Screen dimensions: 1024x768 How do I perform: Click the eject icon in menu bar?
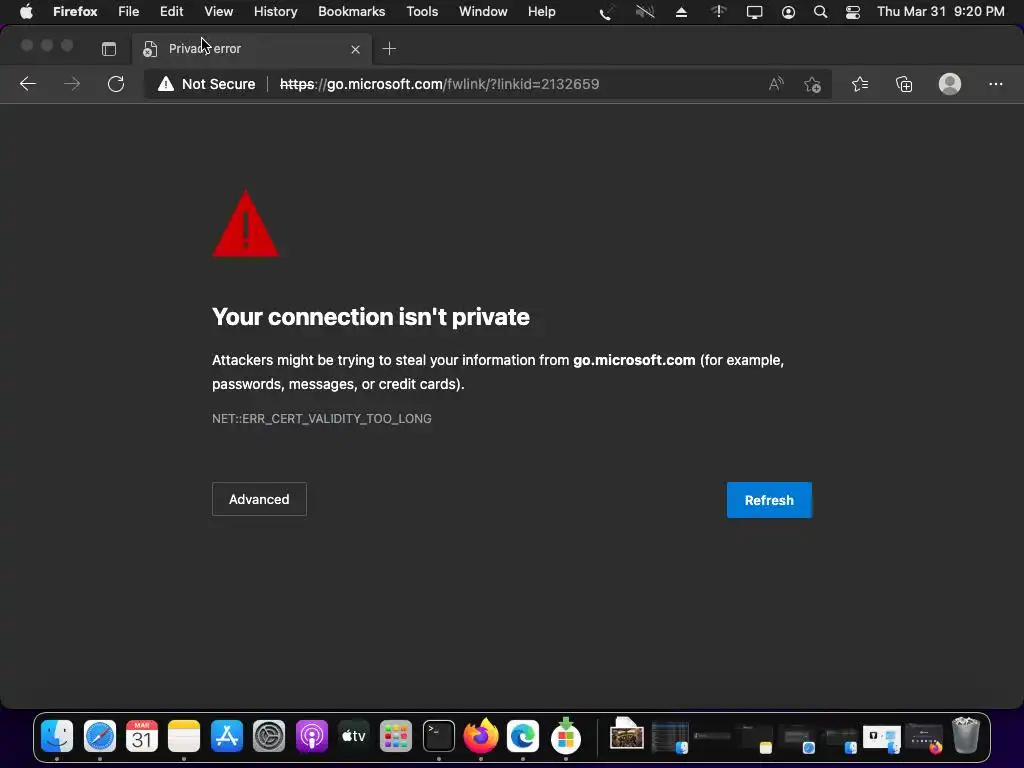(x=681, y=12)
